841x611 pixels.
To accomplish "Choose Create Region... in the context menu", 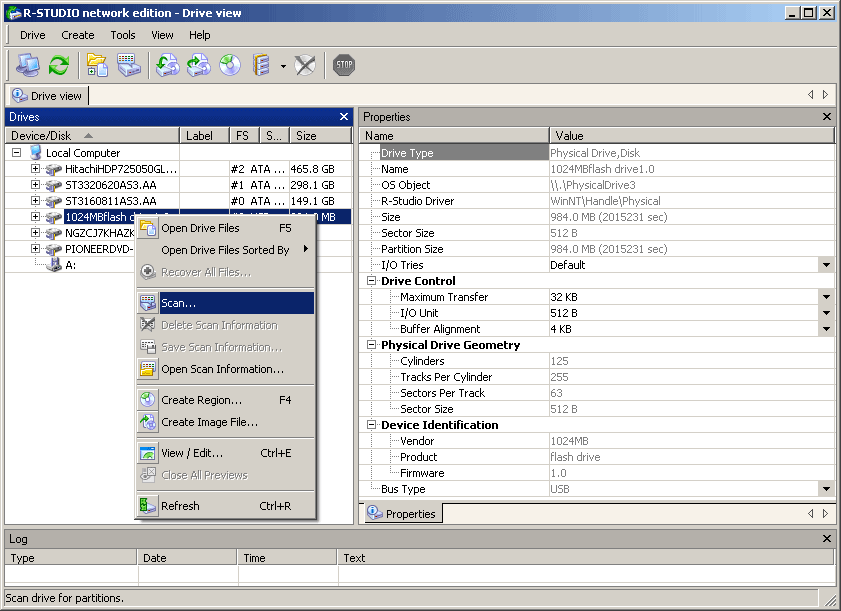I will point(226,400).
